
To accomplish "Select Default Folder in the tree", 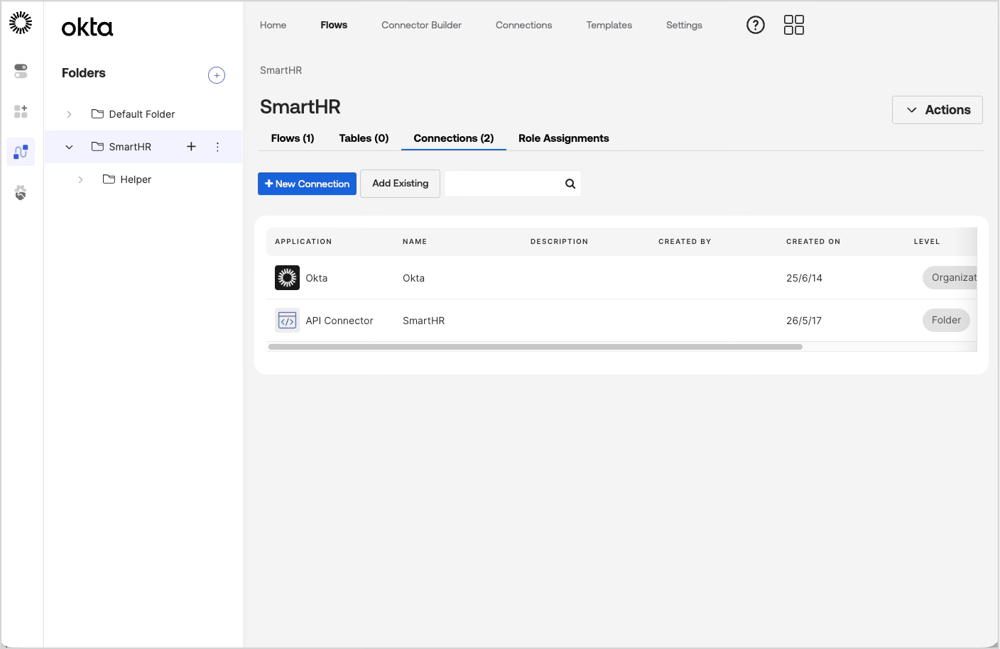I will [142, 114].
